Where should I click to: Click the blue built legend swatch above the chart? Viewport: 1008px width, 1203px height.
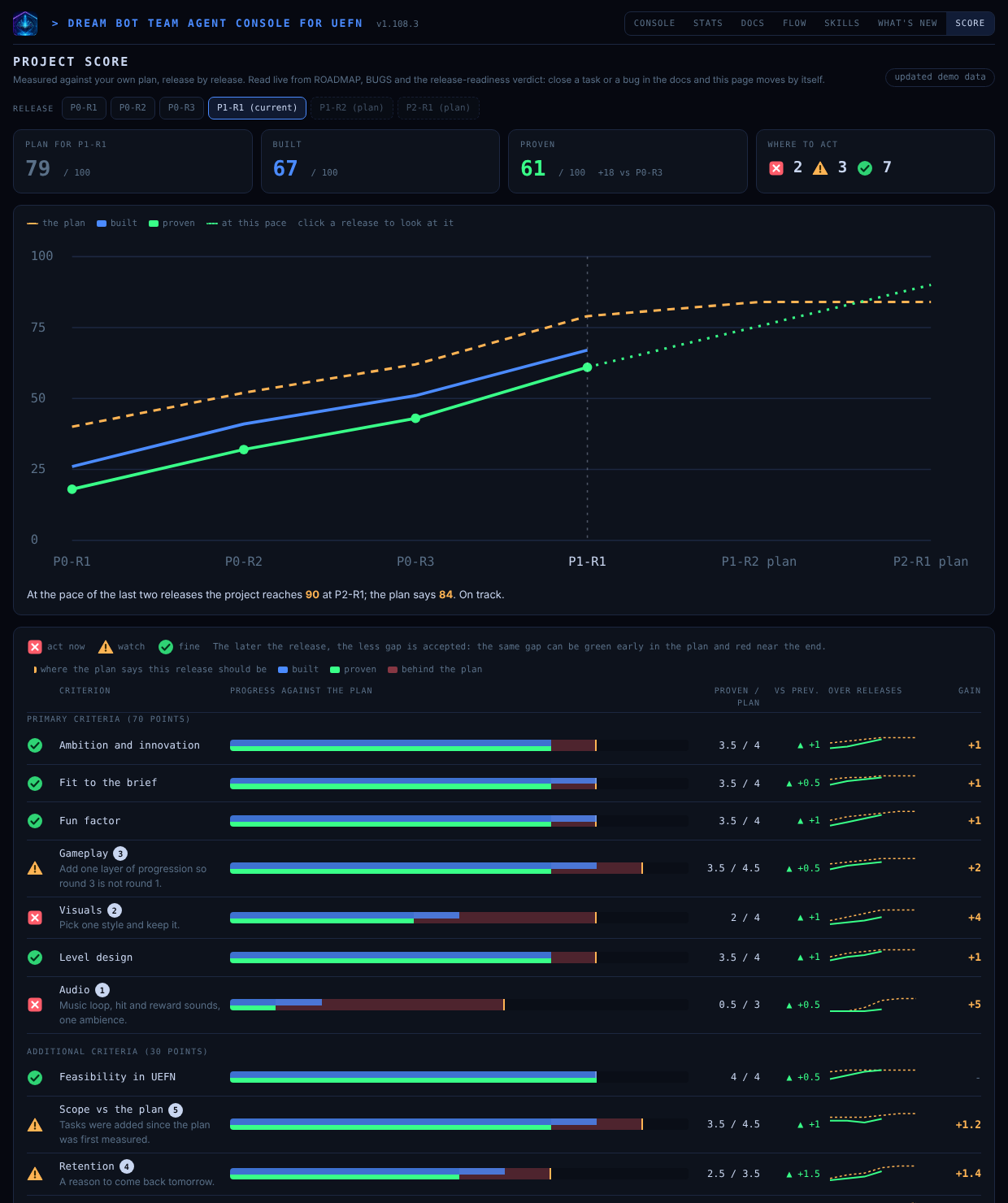pyautogui.click(x=102, y=224)
